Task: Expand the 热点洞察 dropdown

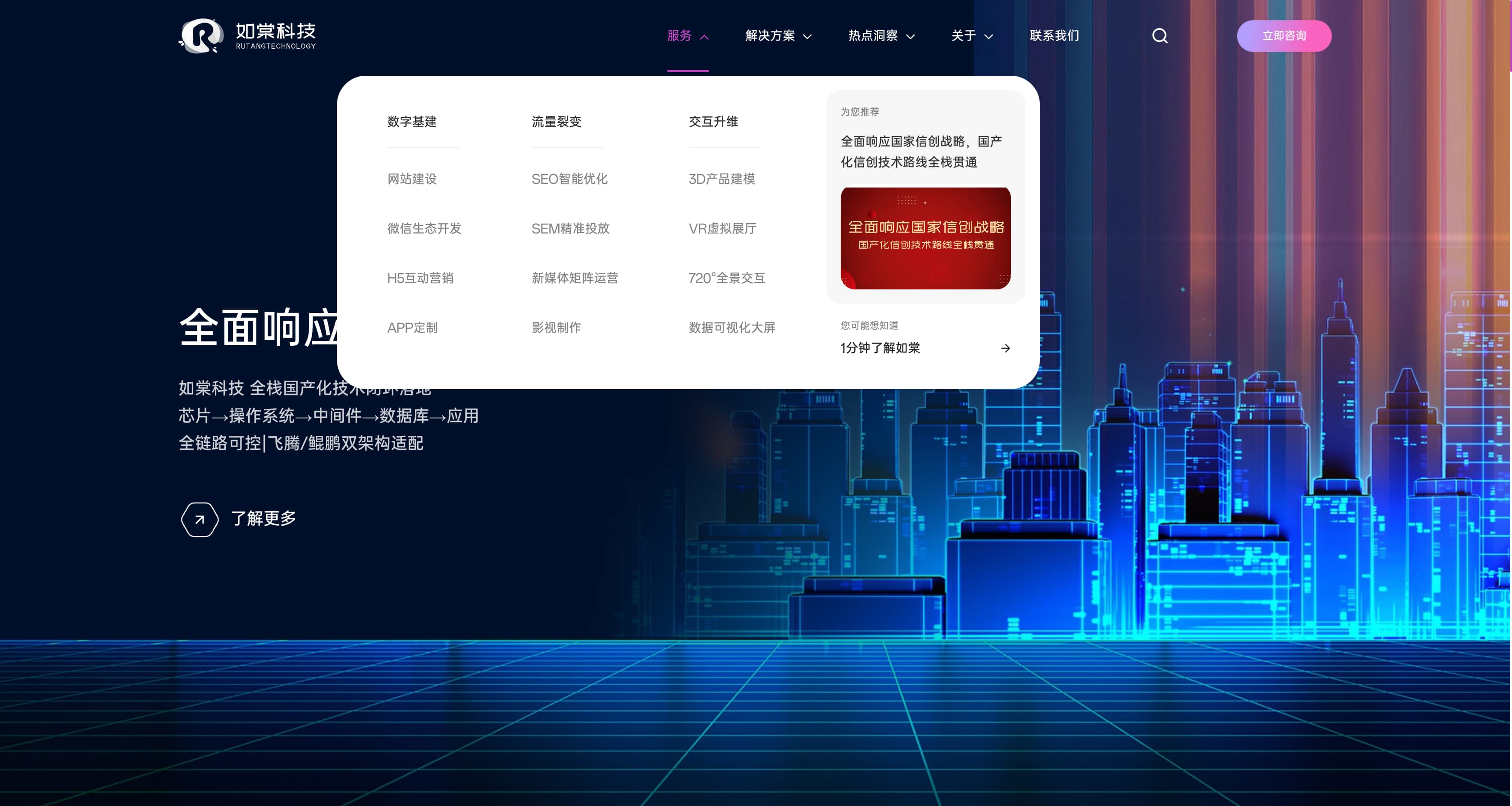Action: [x=880, y=36]
